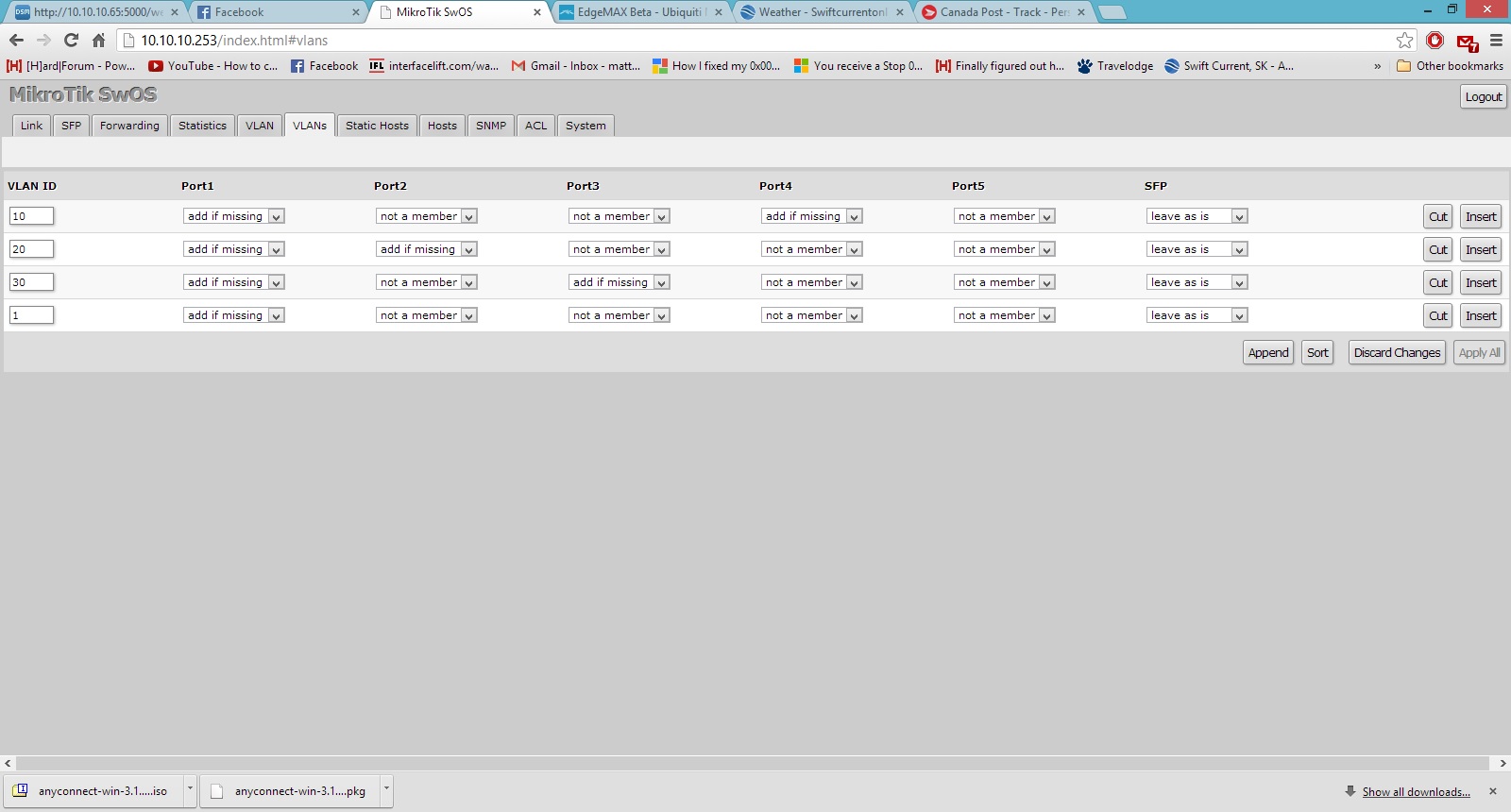1511x812 pixels.
Task: Open the interfacelift.com bookmark
Action: (x=434, y=66)
